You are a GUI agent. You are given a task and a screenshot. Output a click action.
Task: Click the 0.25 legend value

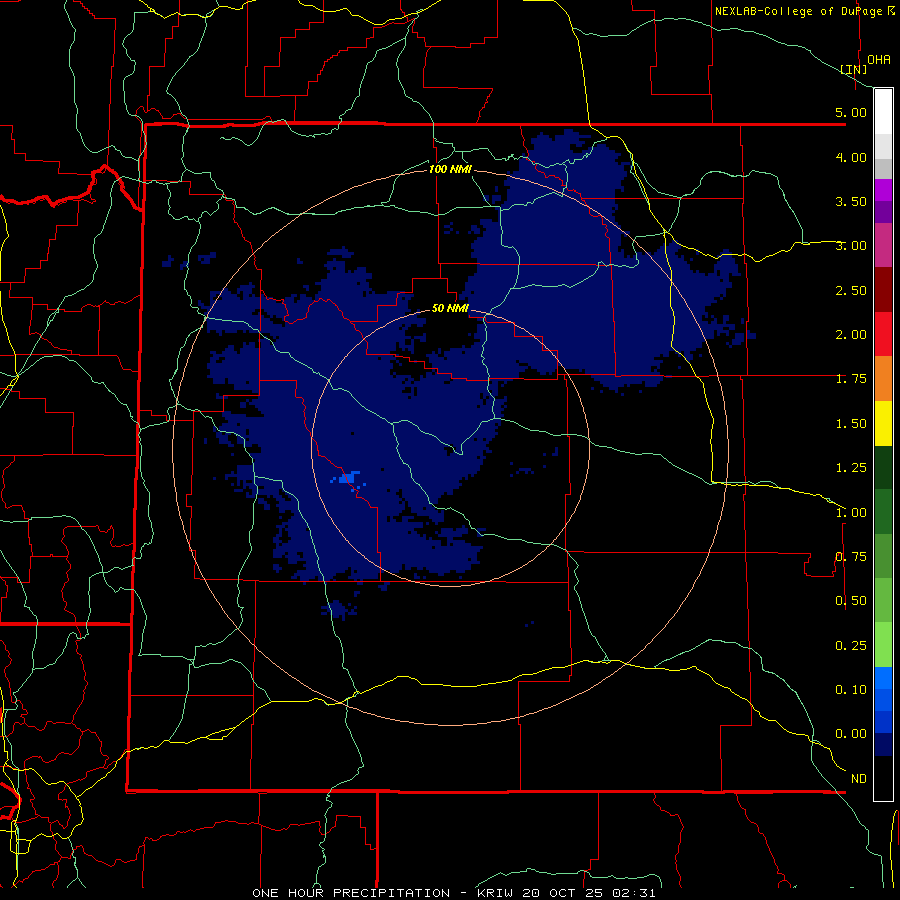(851, 646)
